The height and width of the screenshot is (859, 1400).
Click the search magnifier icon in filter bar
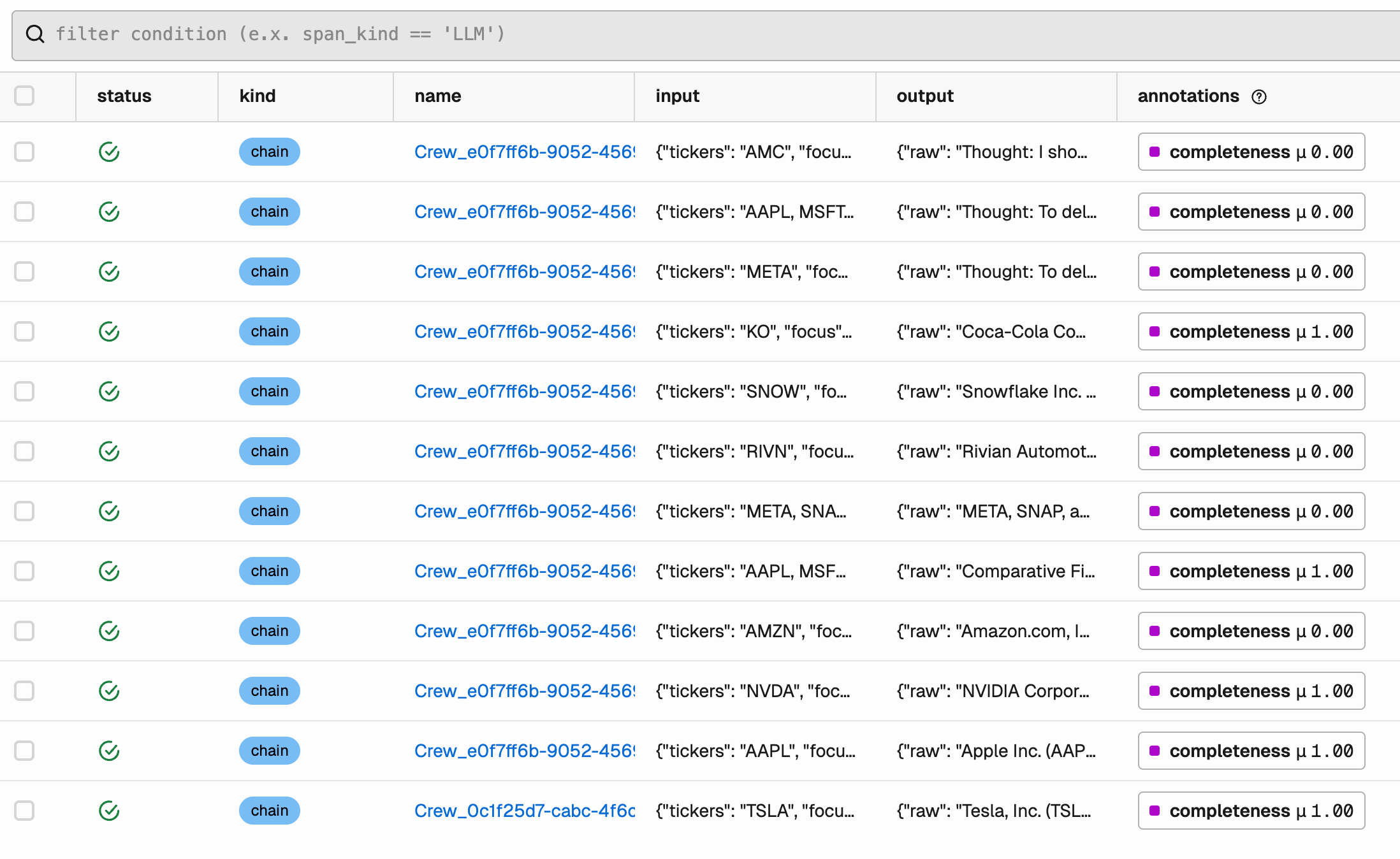tap(35, 34)
